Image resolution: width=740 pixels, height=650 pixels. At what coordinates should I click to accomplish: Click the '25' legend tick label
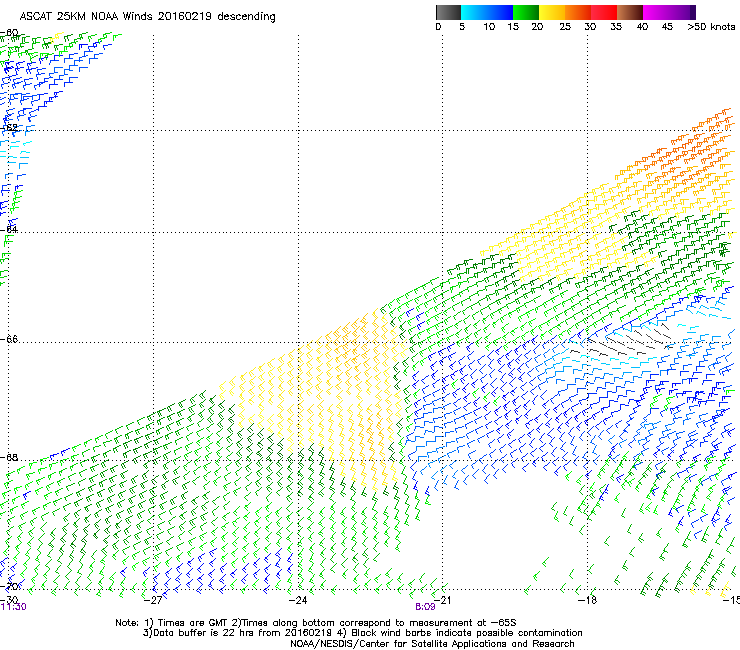565,27
